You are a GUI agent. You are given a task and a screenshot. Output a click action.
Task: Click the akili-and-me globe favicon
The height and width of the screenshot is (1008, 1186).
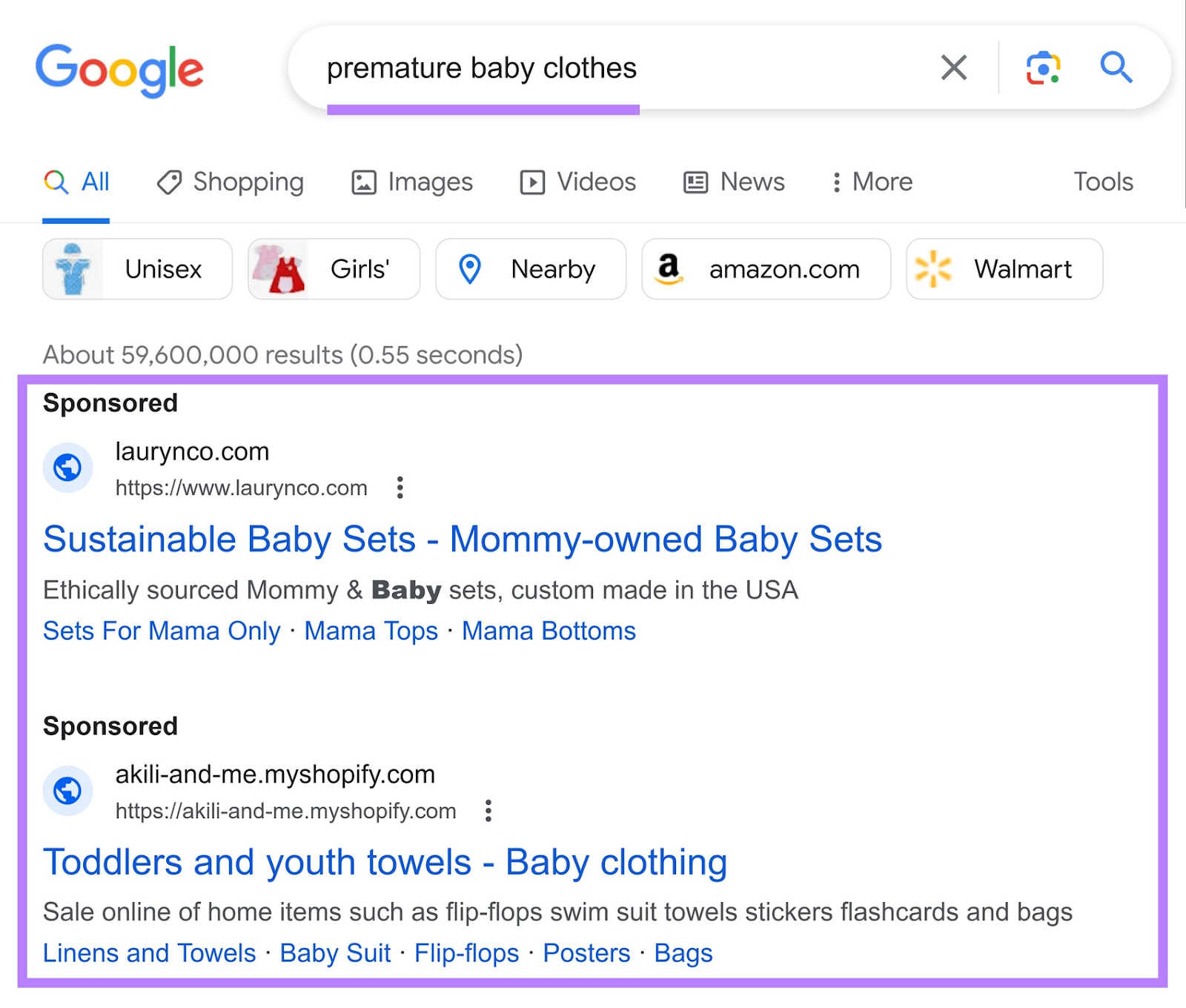click(x=67, y=791)
